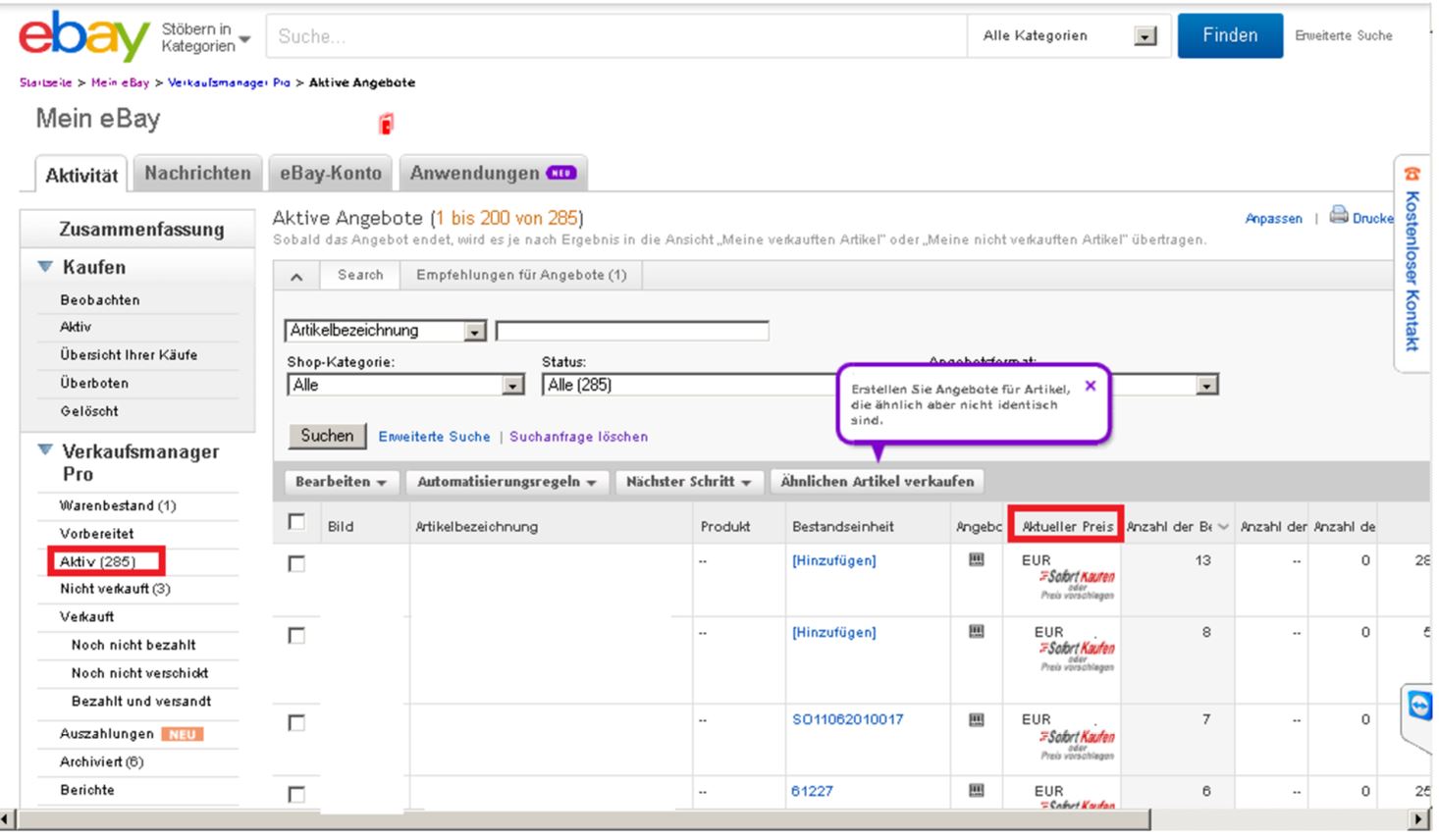Click the sort arrow on Anzahl der Be column
Screen dimensions: 1439x840
1223,526
